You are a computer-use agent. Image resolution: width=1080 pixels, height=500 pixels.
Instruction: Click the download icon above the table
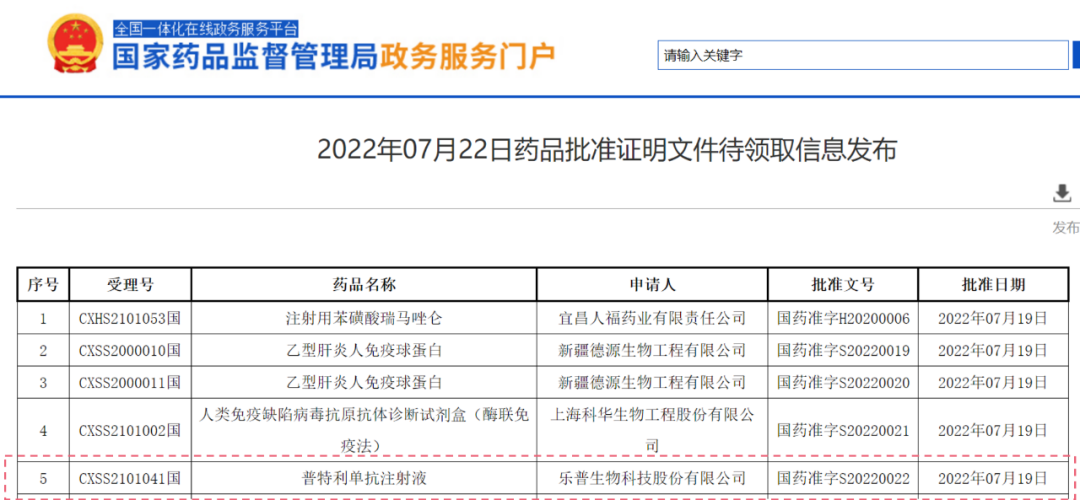(x=1062, y=194)
